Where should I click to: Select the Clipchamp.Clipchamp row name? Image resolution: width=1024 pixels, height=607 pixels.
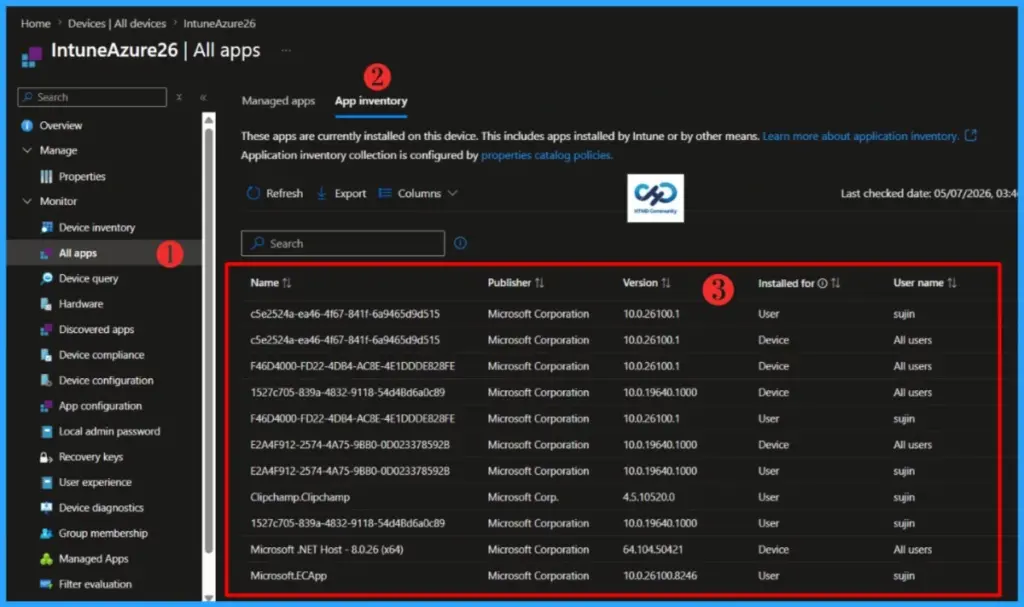coord(300,497)
